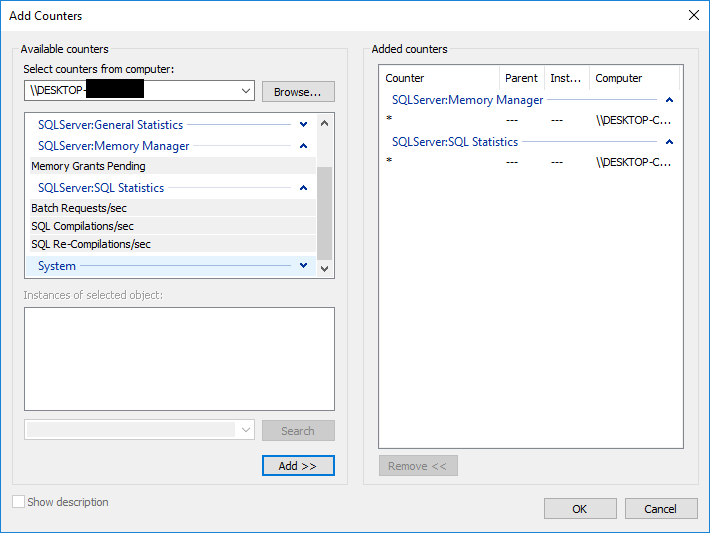Select Batch Requests/sec counter
Screen dimensions: 710x533
[x=79, y=208]
